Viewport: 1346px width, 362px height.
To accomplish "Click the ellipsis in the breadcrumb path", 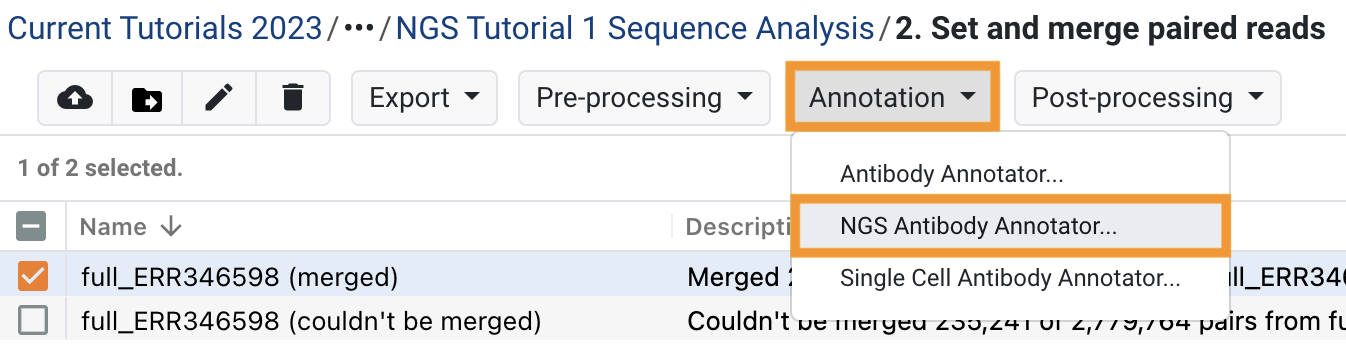I will pos(359,29).
